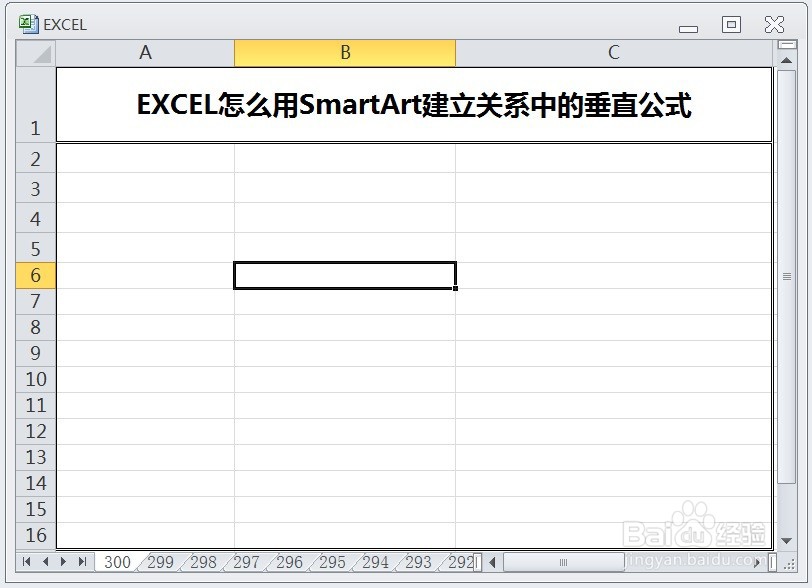
Task: Select column C header
Action: coord(614,53)
